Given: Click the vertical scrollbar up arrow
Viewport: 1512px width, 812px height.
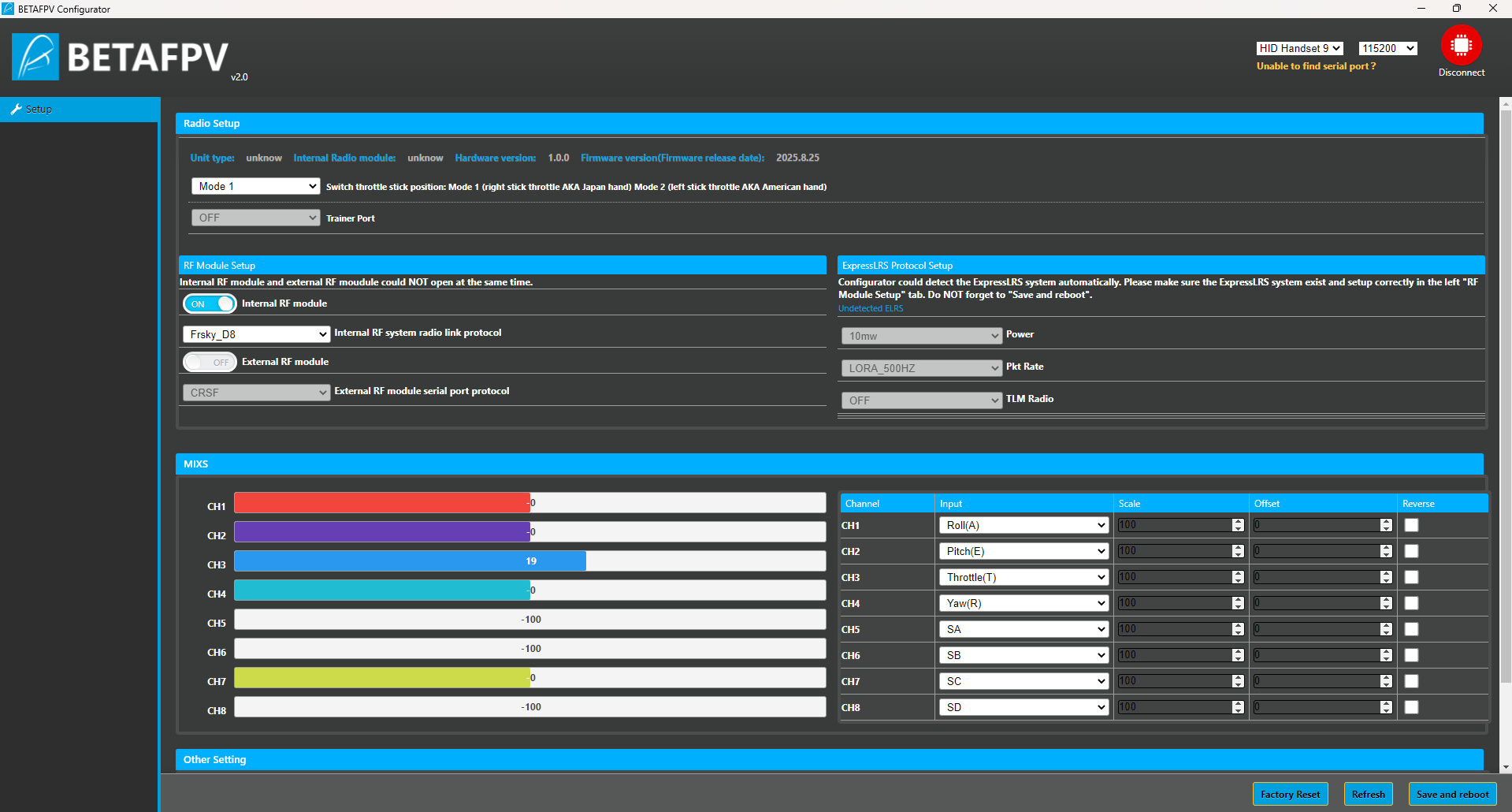Looking at the screenshot, I should click(1506, 103).
